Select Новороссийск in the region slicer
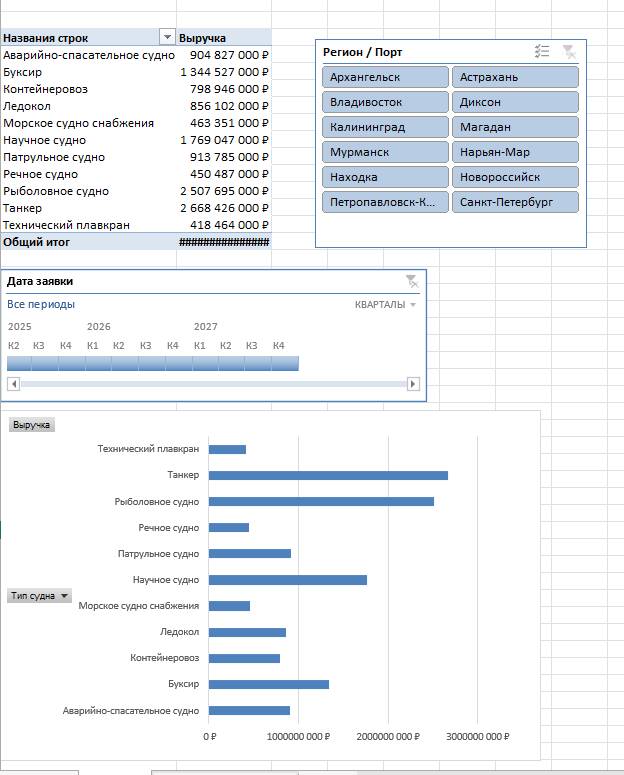This screenshot has width=624, height=775. click(515, 177)
